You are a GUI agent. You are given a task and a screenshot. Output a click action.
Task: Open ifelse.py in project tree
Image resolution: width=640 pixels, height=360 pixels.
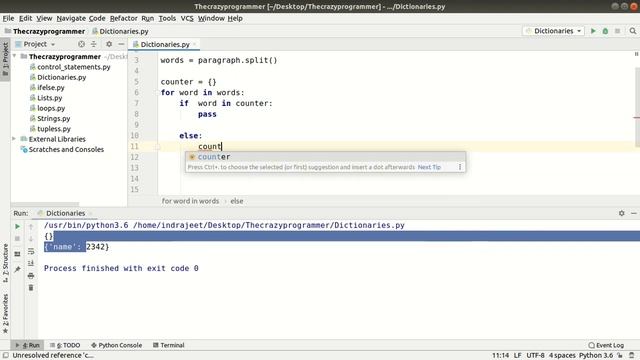point(51,87)
